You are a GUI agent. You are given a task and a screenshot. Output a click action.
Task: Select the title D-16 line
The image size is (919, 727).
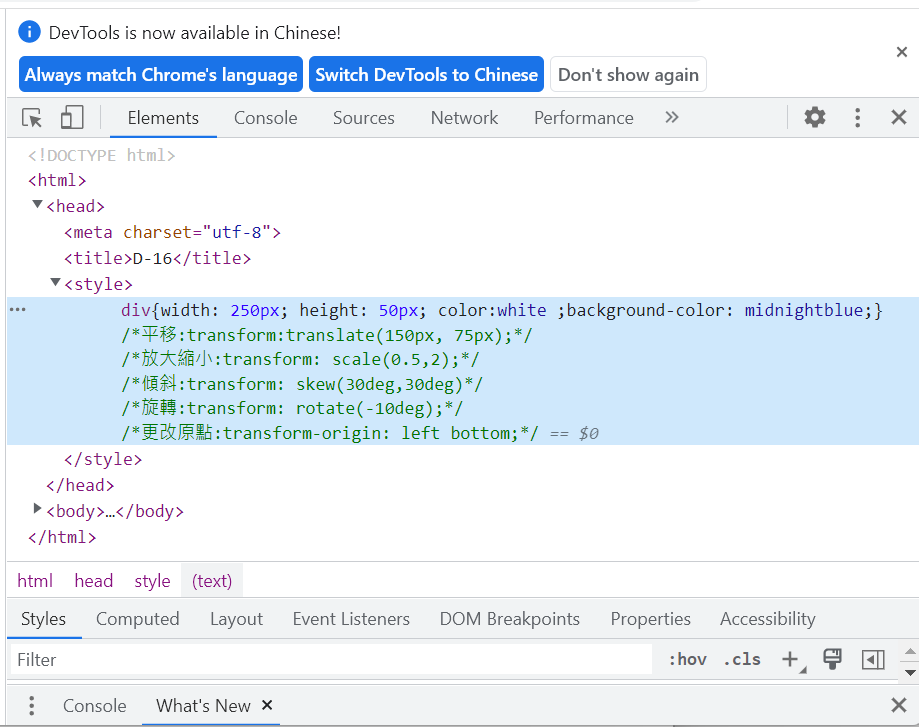[157, 258]
